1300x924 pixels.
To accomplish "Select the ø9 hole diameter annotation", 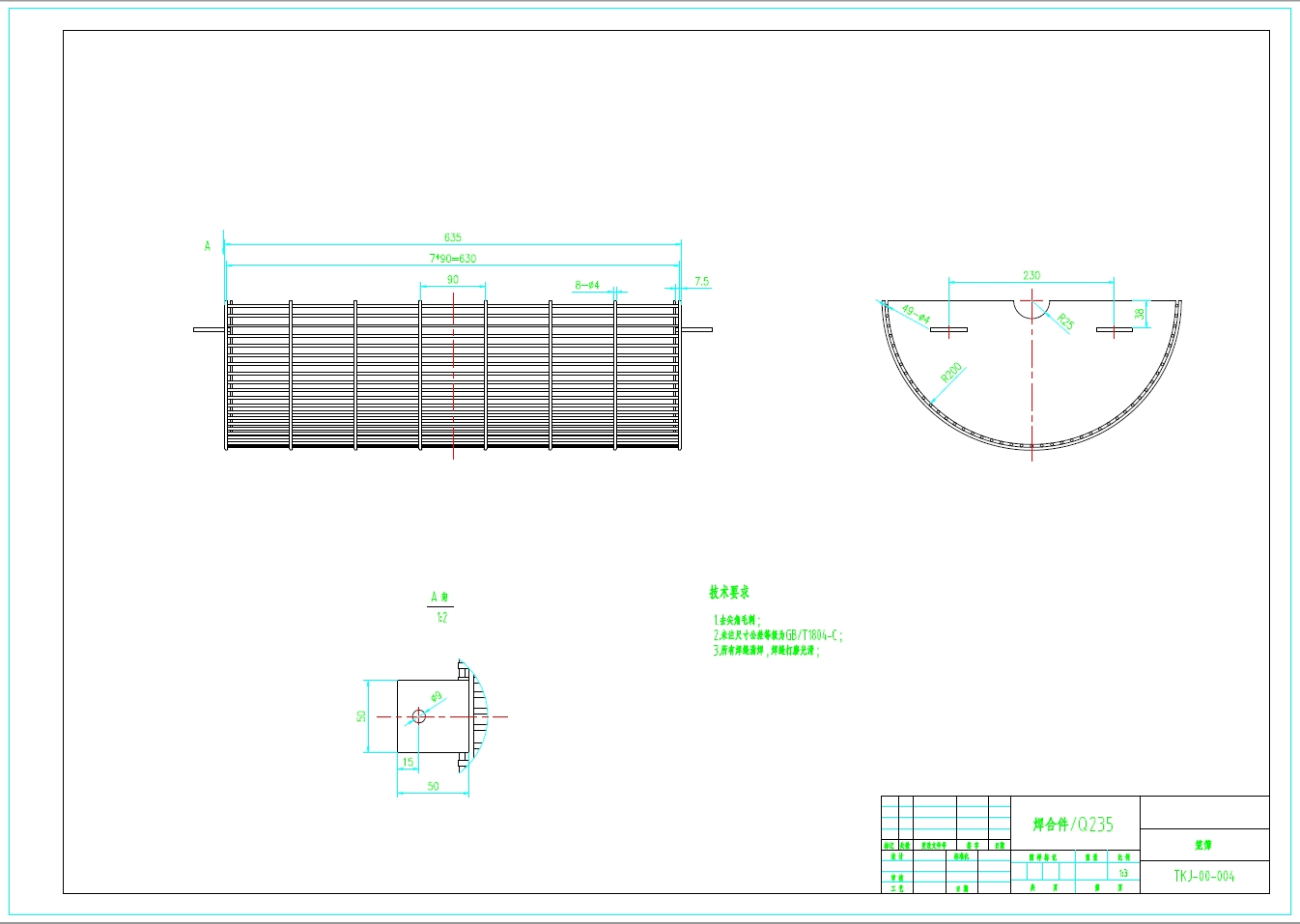I will click(x=436, y=697).
